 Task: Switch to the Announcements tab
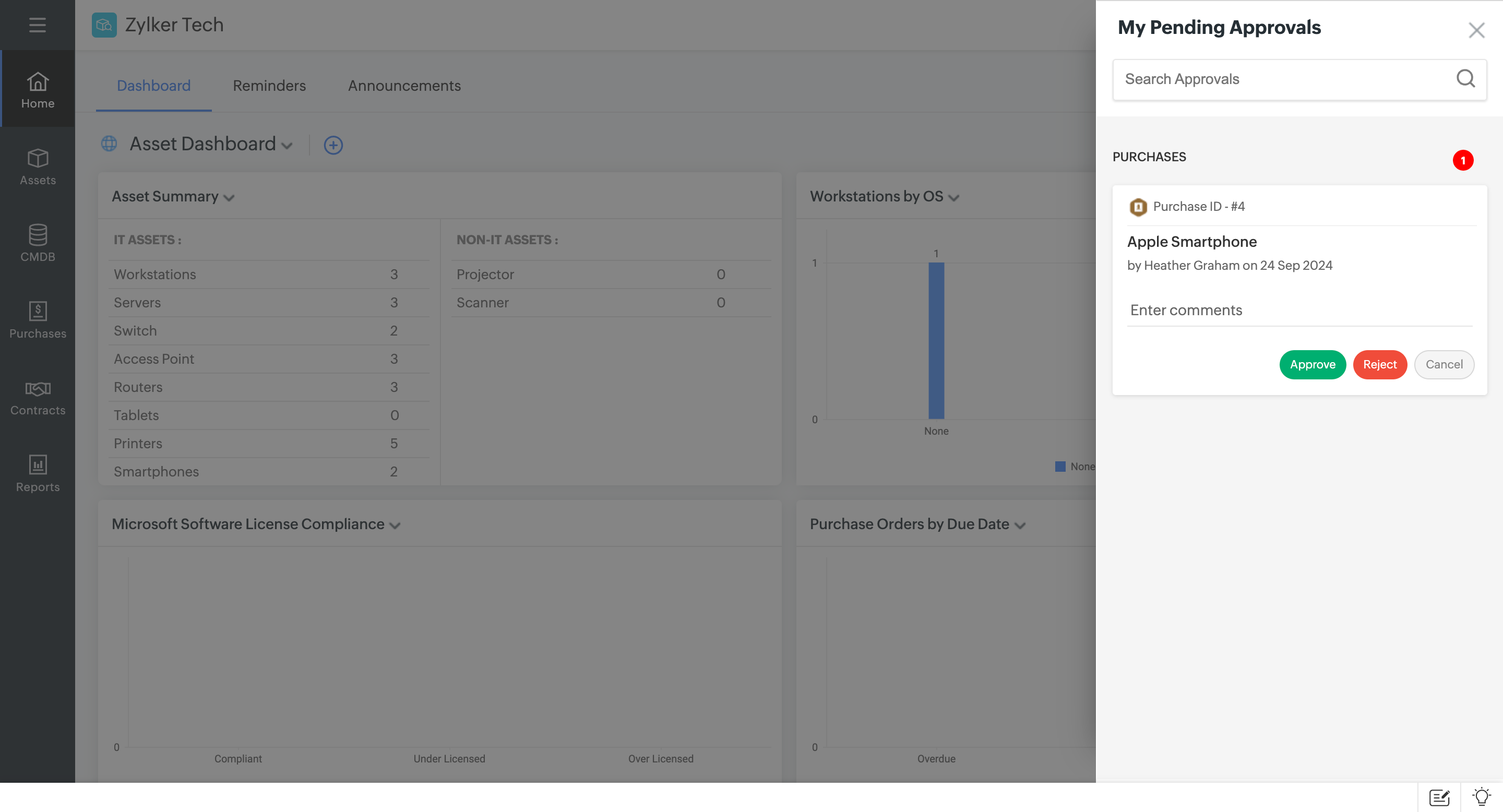click(404, 86)
